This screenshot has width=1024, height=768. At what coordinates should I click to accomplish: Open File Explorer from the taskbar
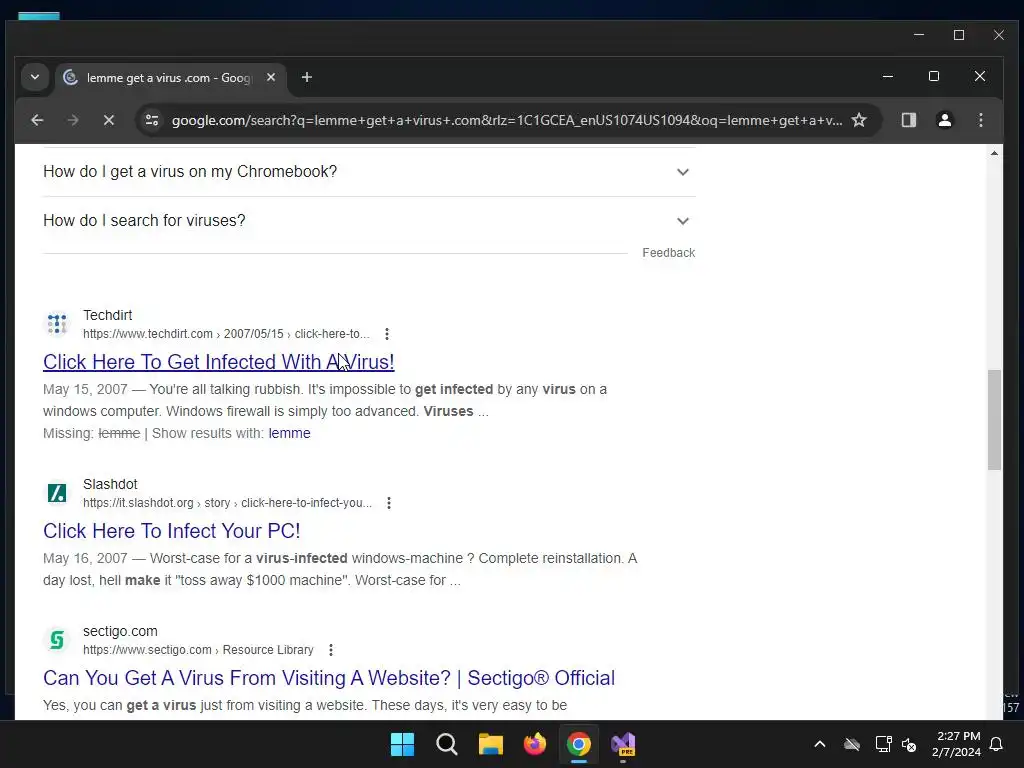point(490,744)
